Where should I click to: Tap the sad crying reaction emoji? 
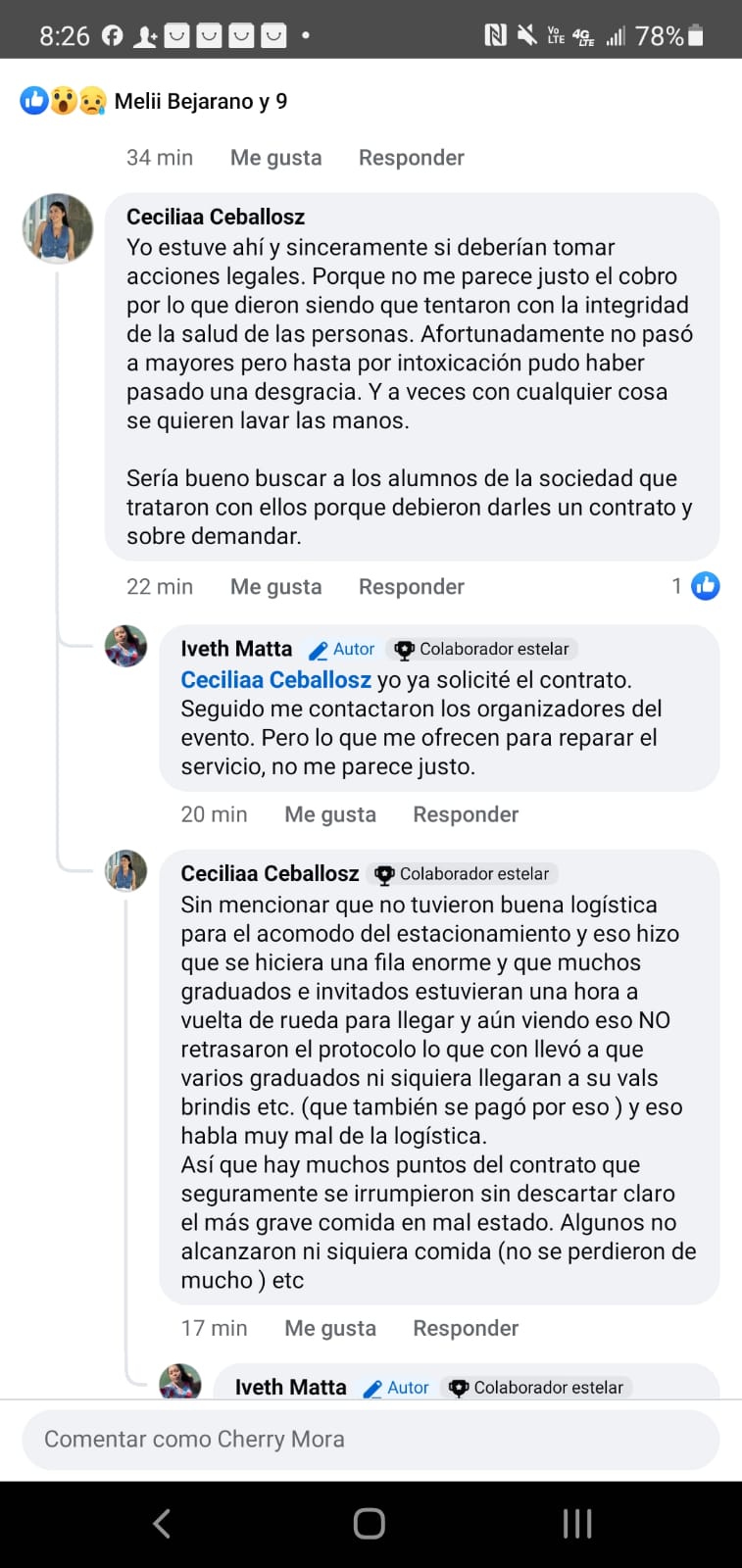coord(92,100)
